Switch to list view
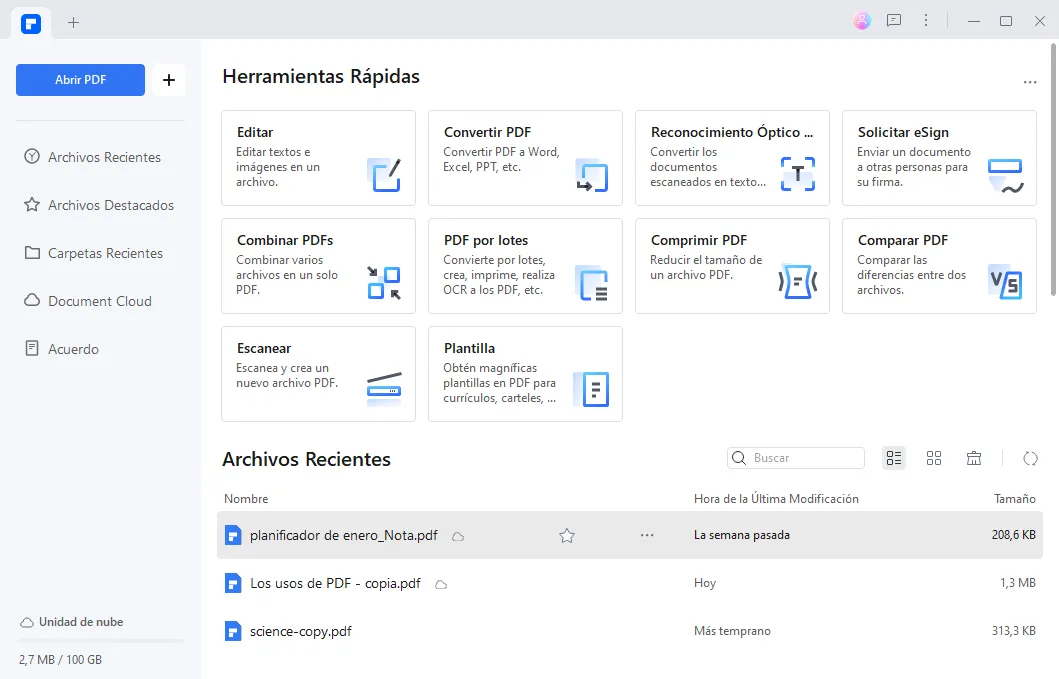 tap(894, 458)
